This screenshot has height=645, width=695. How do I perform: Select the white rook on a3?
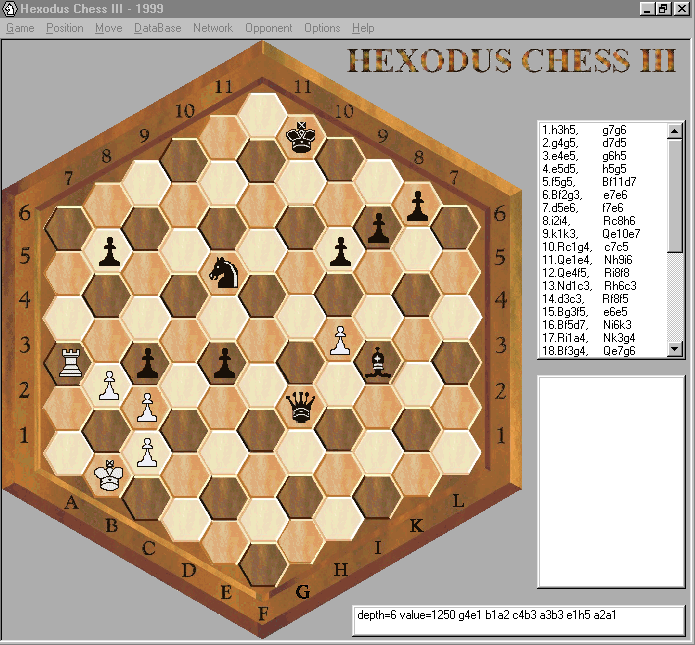70,363
